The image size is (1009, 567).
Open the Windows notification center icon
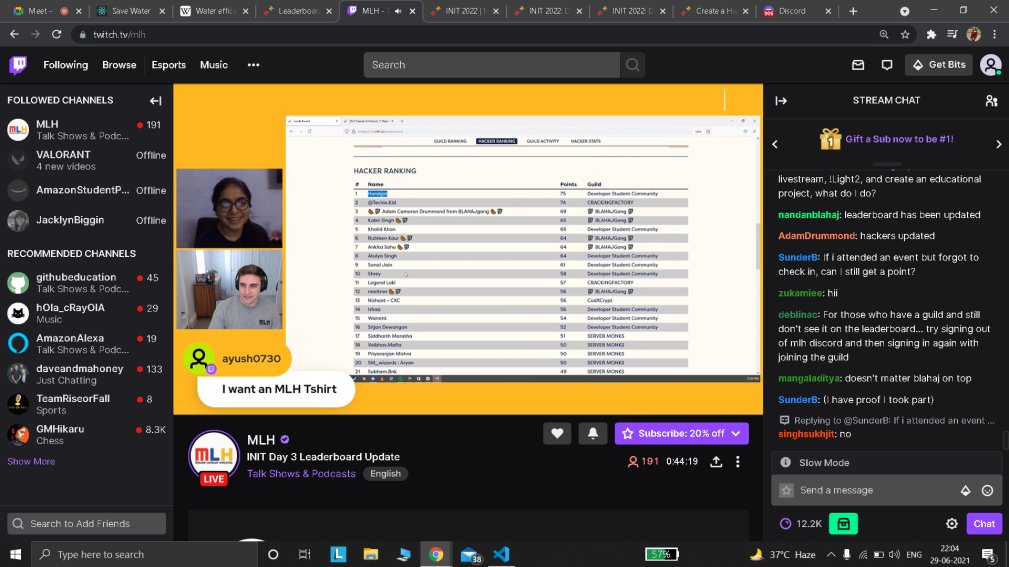click(988, 554)
